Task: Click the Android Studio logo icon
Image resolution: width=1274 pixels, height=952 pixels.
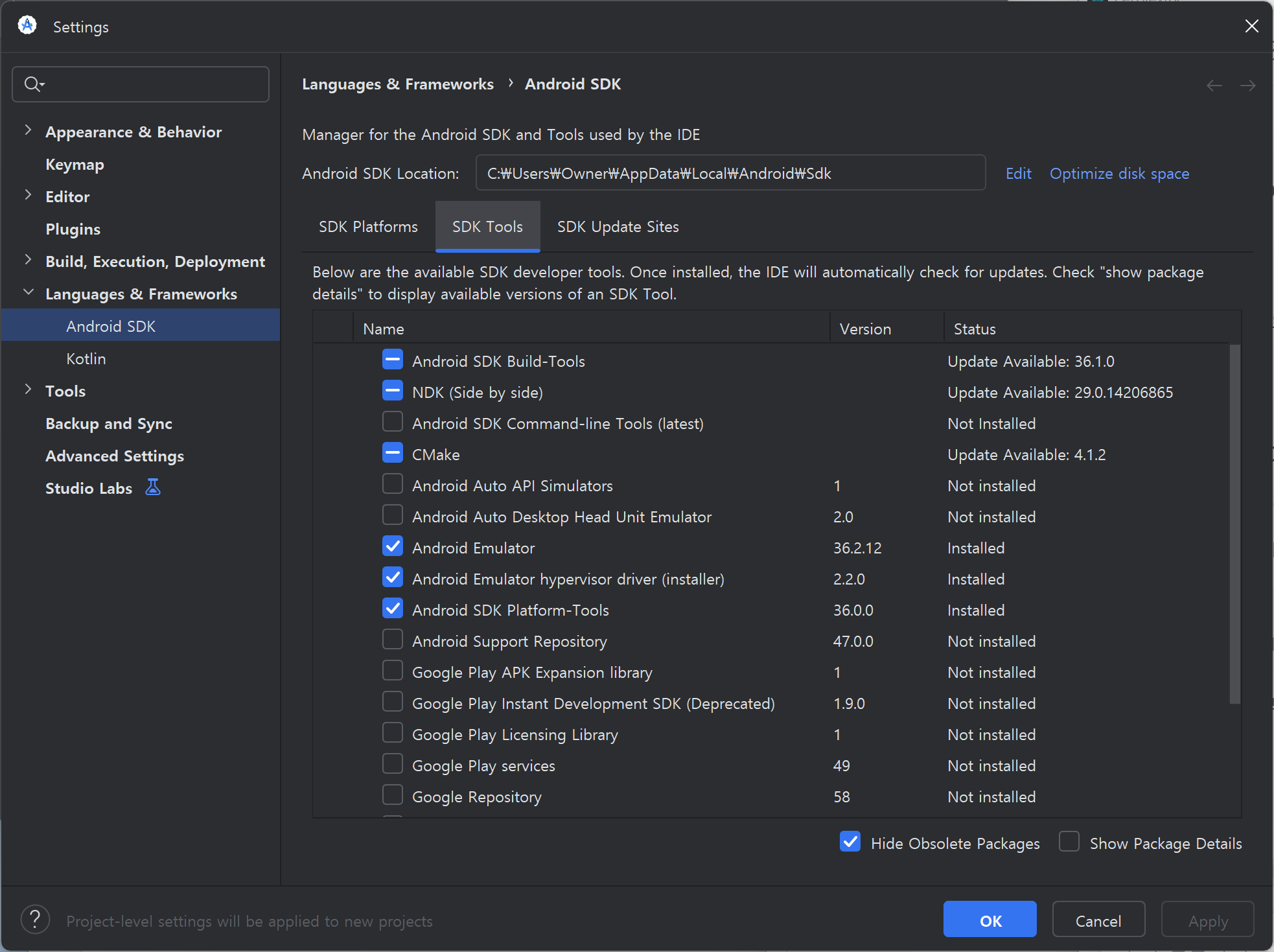Action: [27, 26]
